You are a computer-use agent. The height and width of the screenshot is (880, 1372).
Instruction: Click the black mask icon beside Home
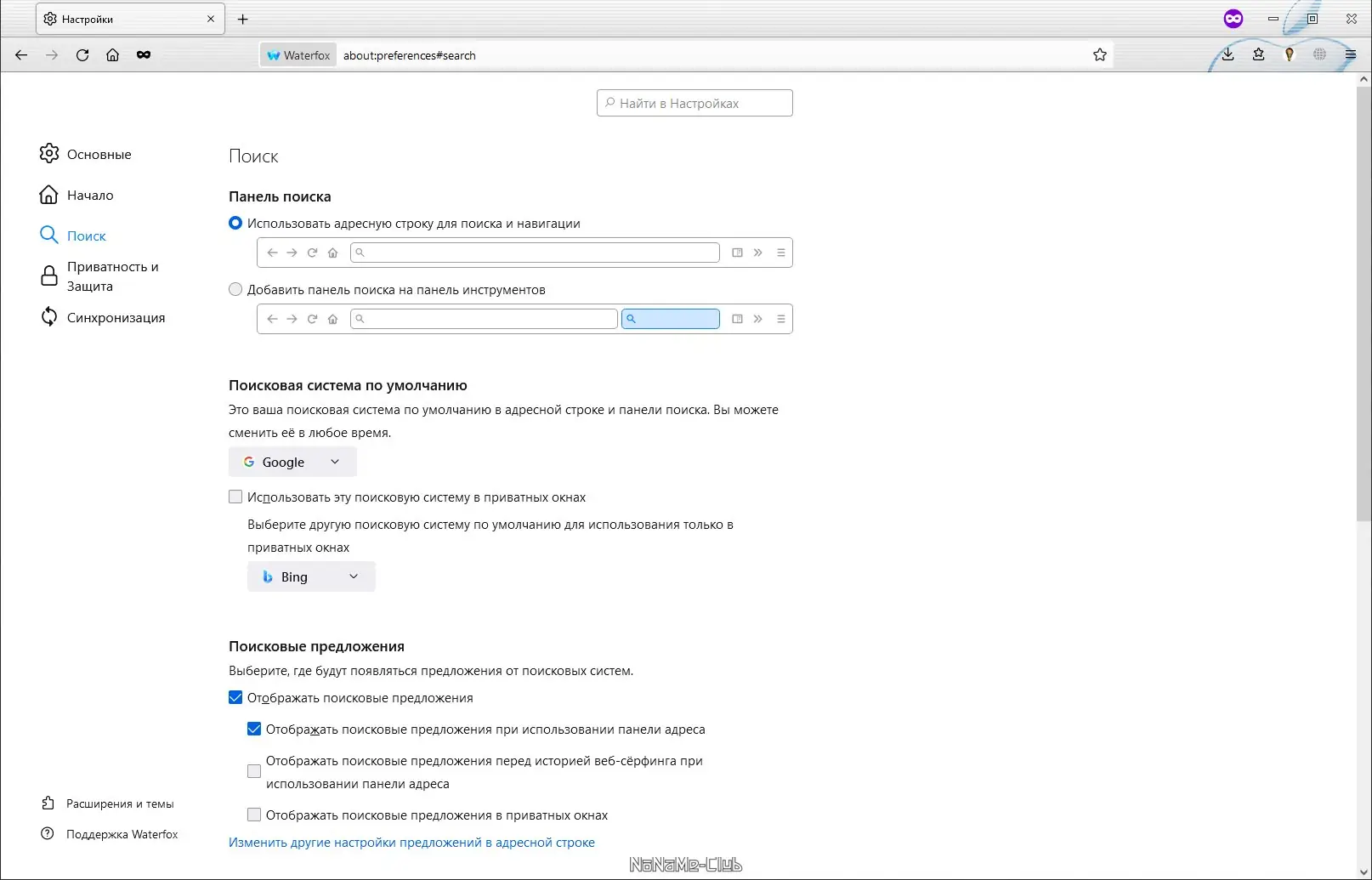point(144,55)
